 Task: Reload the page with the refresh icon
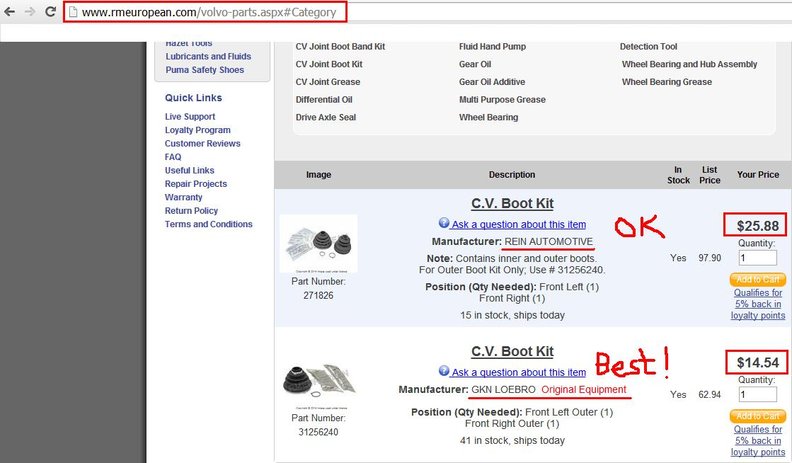pyautogui.click(x=49, y=13)
